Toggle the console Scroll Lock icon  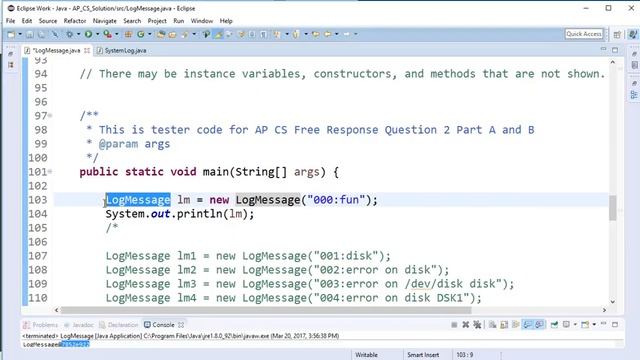(504, 325)
